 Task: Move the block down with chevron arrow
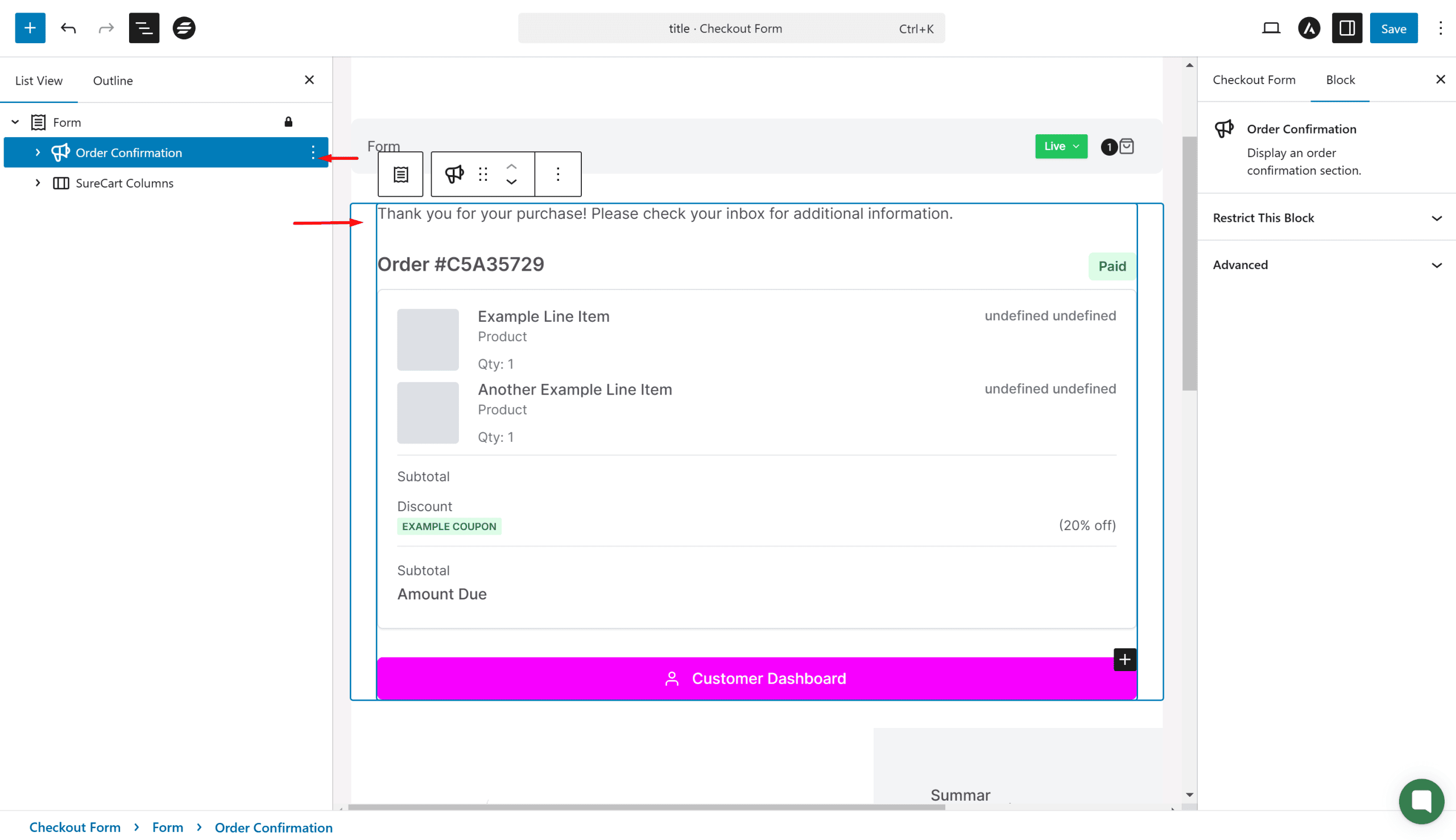[x=511, y=182]
